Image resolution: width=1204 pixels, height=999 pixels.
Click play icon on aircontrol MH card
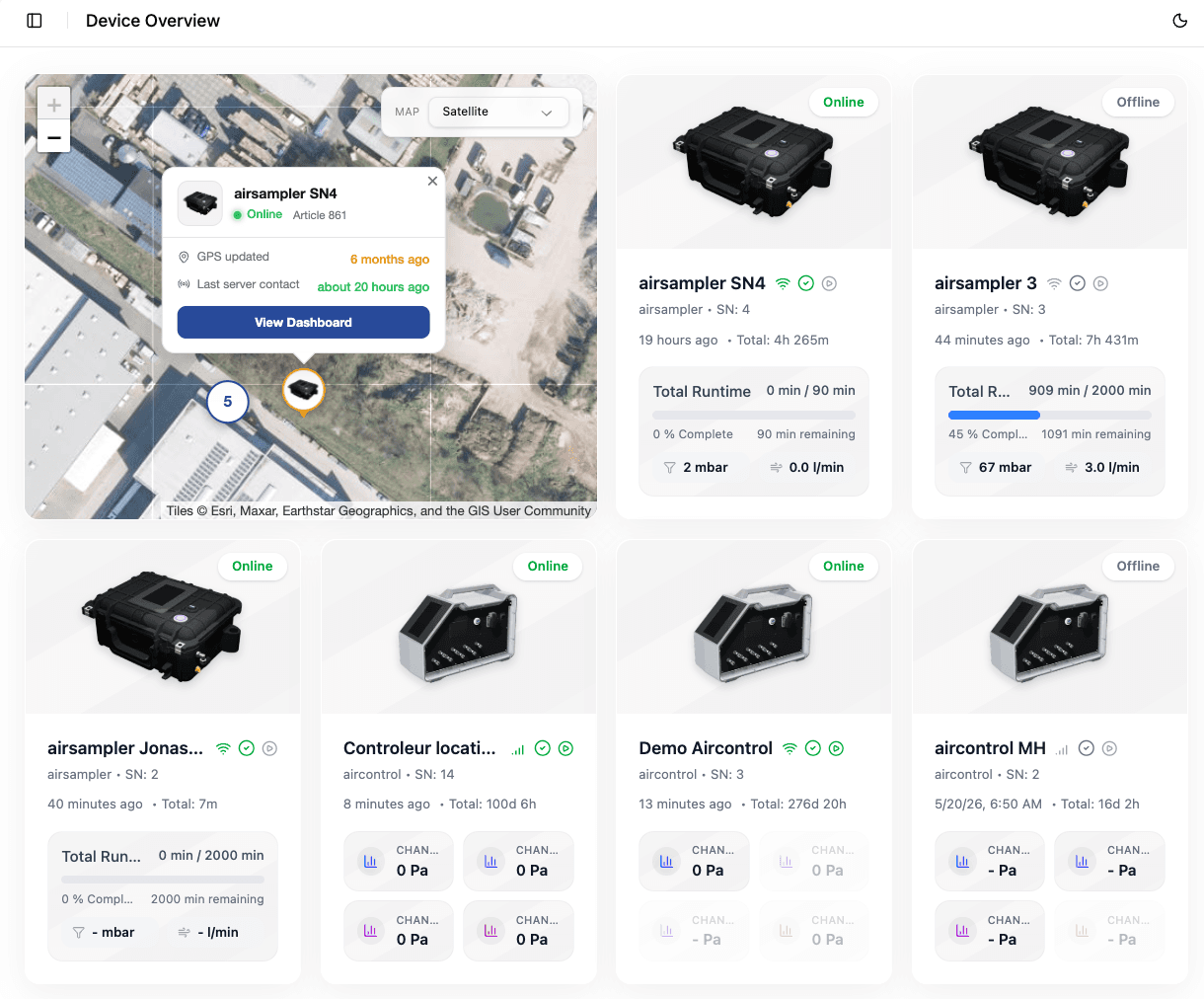[x=1110, y=748]
